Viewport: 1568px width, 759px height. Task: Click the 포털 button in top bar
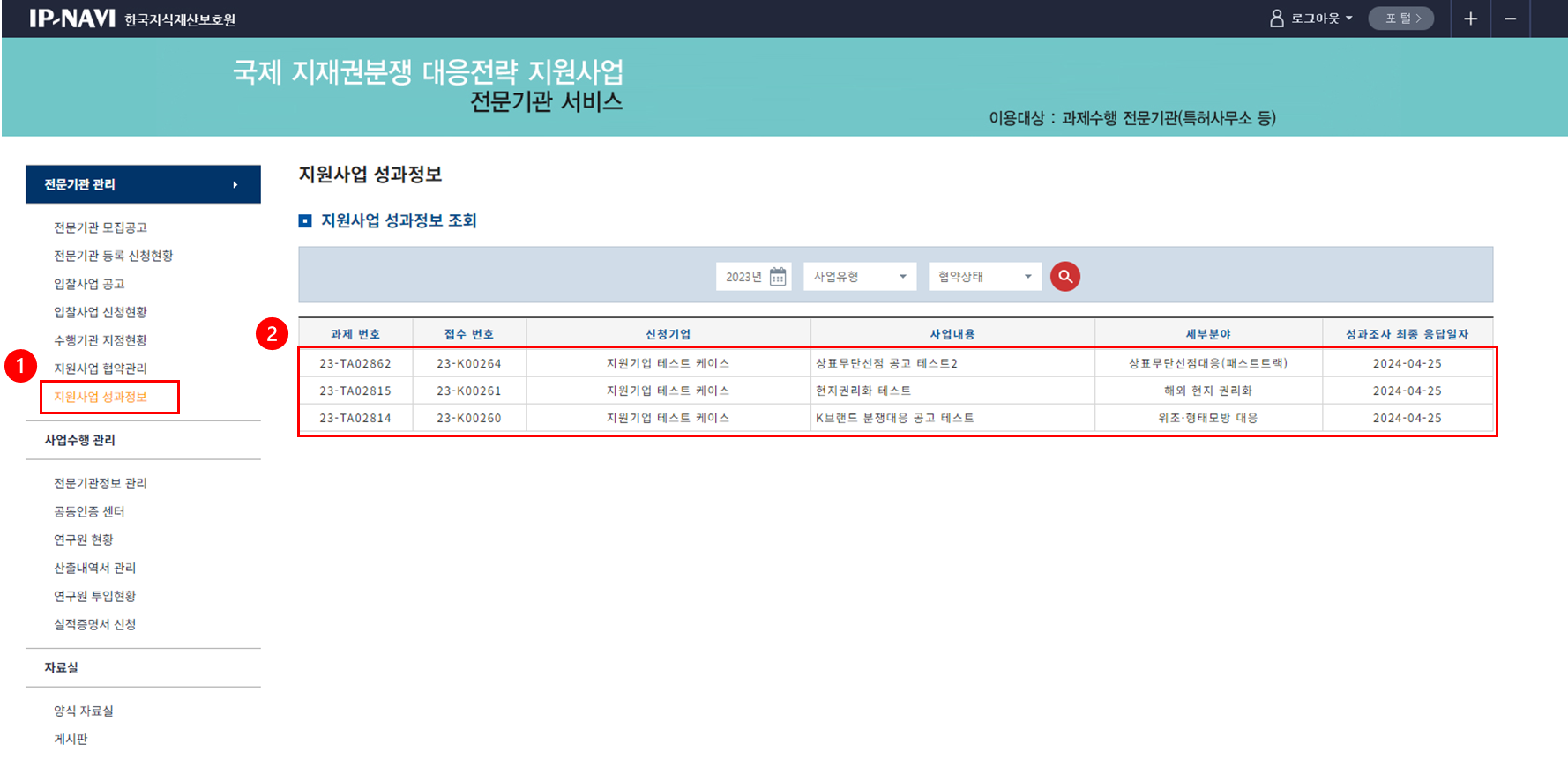(1400, 19)
